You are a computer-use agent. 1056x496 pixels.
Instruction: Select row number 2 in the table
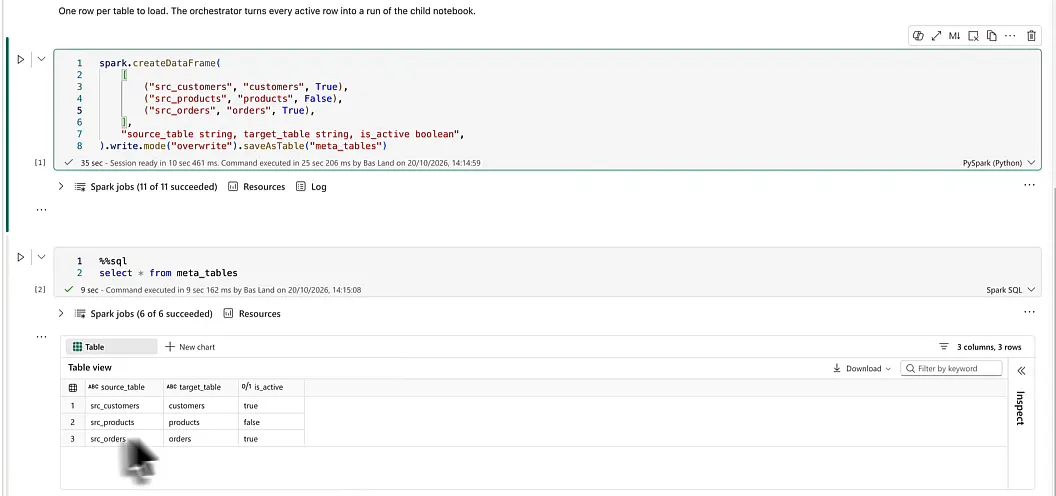(73, 423)
